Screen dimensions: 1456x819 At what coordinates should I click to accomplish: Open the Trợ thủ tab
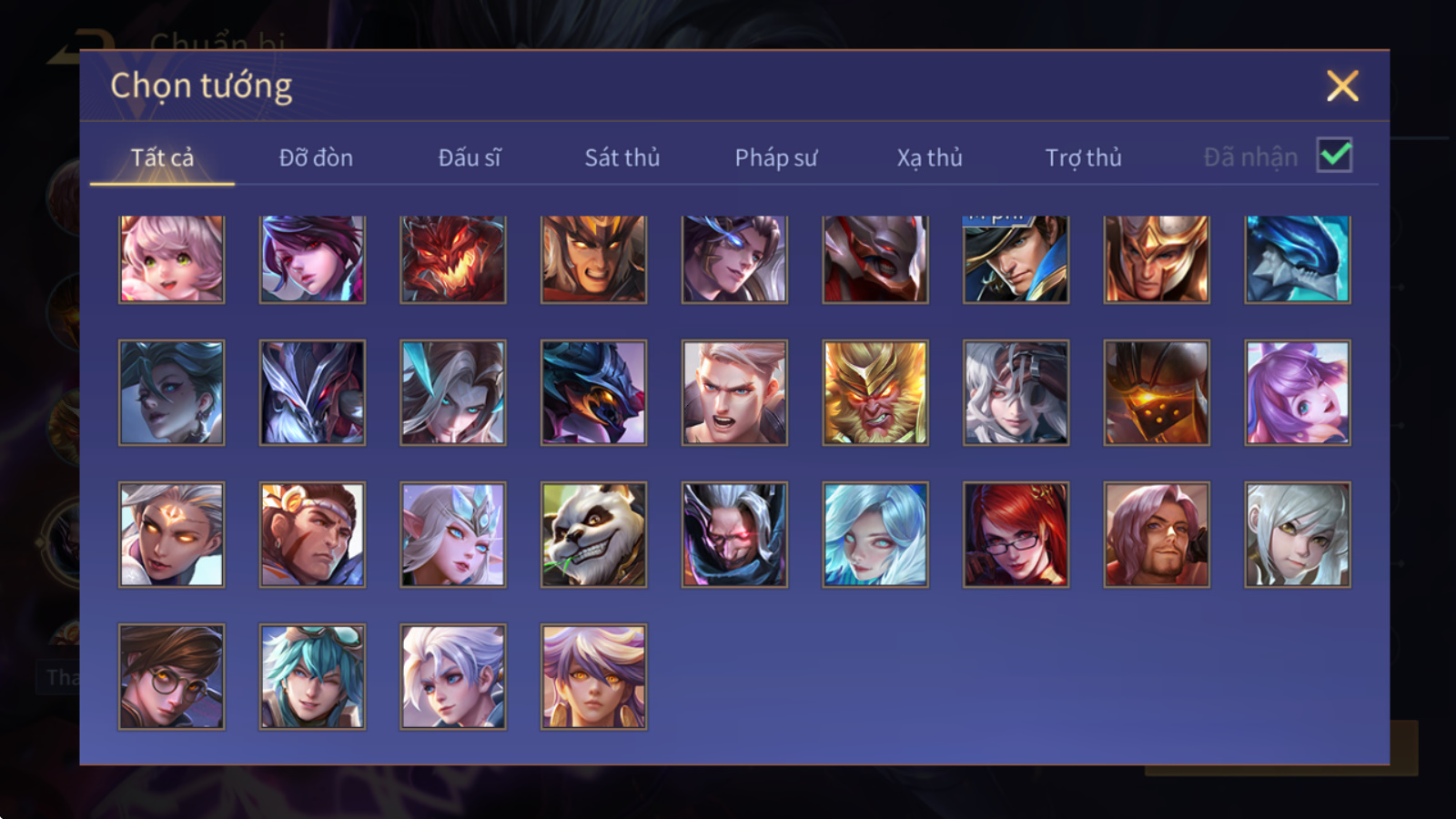(1083, 158)
